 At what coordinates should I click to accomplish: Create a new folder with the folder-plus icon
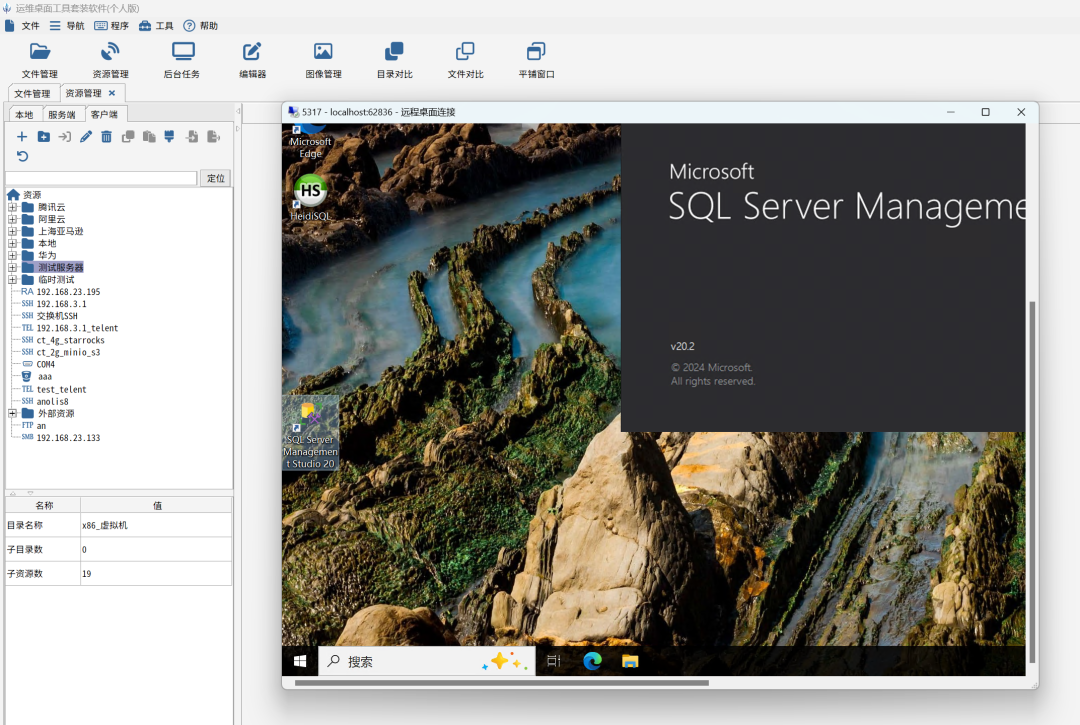coord(43,136)
